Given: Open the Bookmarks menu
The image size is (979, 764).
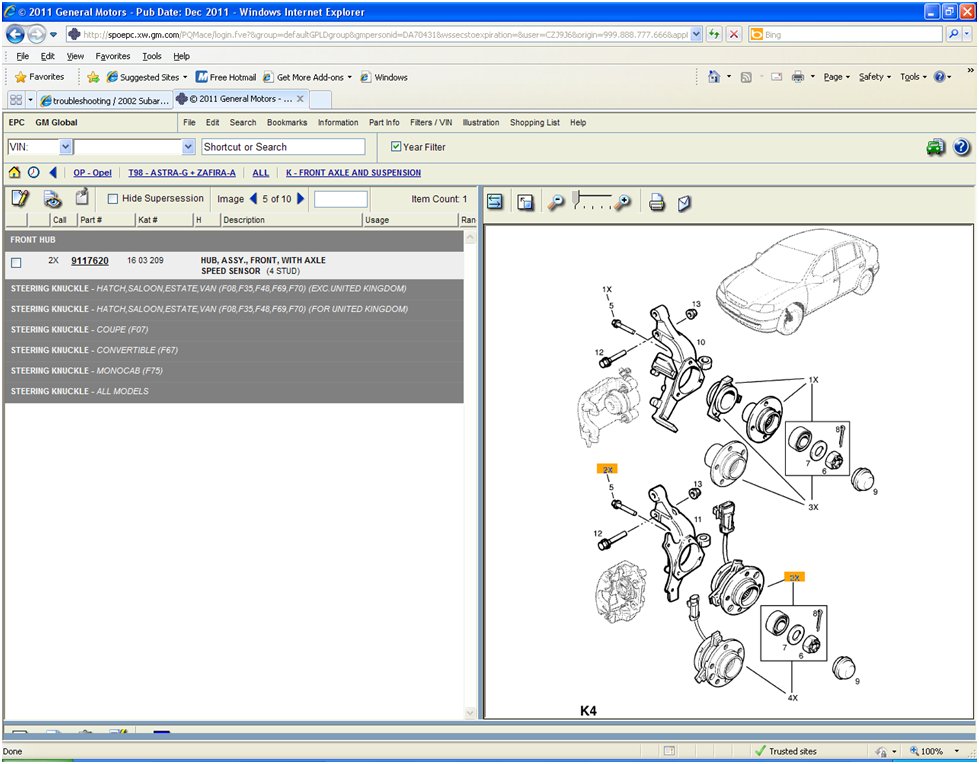Looking at the screenshot, I should click(x=287, y=122).
